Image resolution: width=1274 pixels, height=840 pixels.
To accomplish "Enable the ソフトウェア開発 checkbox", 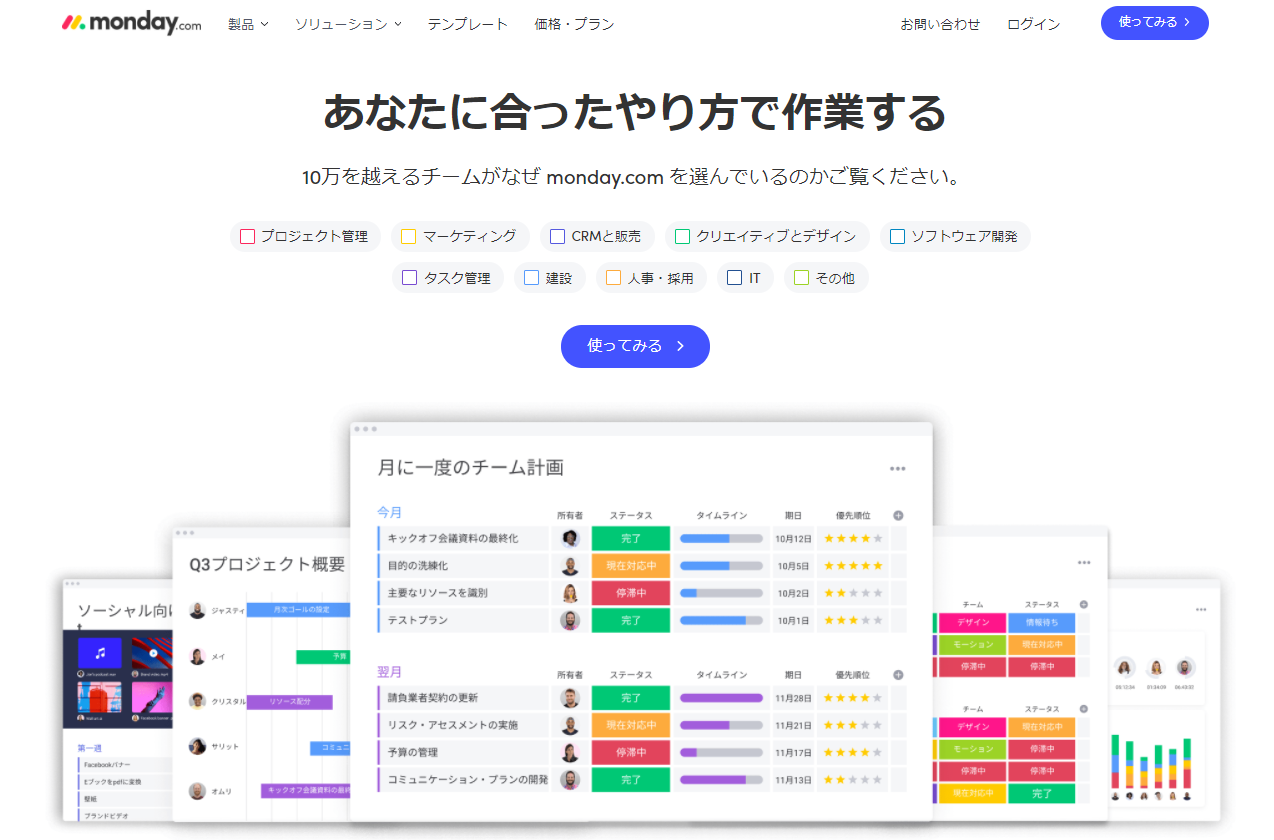I will (897, 237).
